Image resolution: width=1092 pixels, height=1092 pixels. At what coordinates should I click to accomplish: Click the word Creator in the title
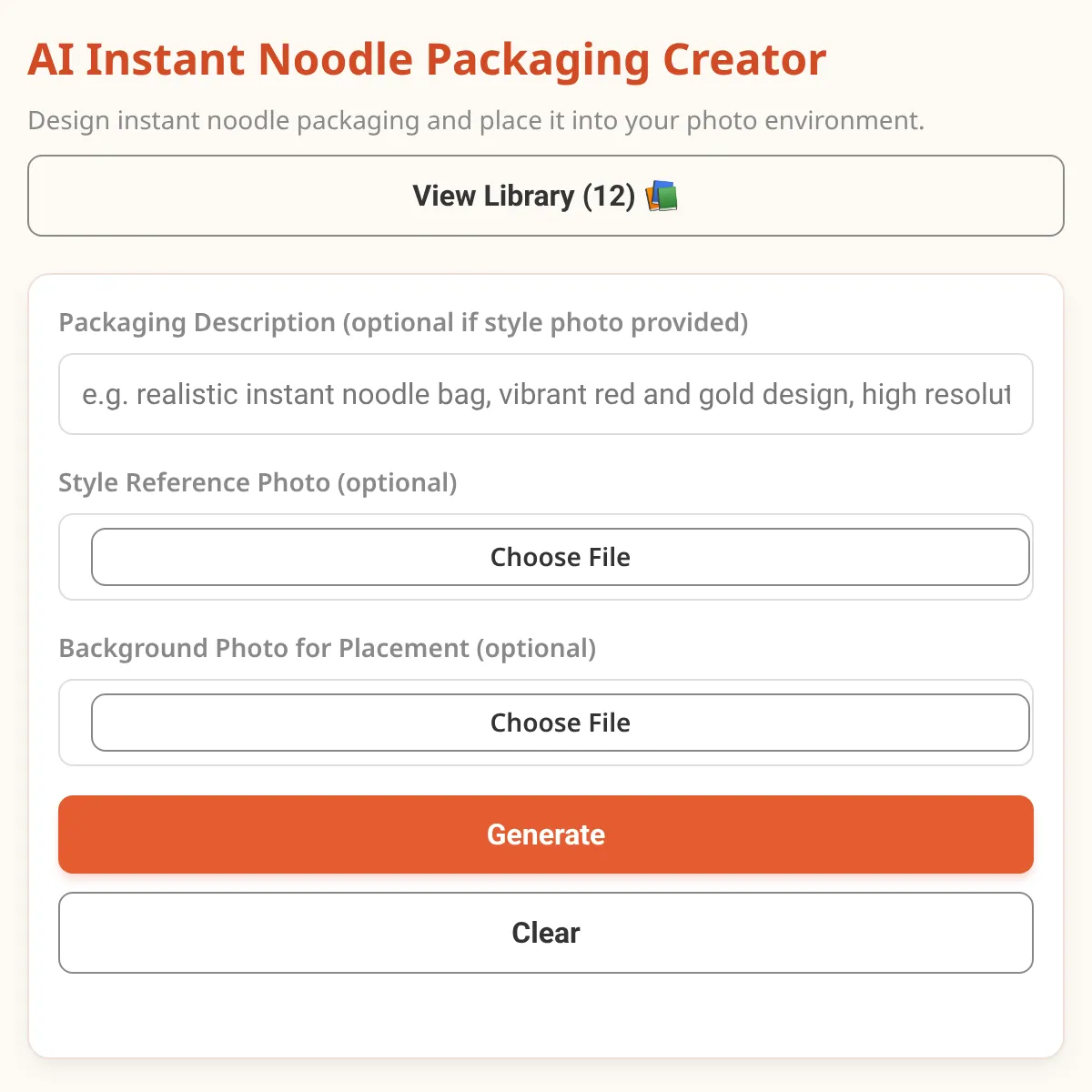point(743,60)
